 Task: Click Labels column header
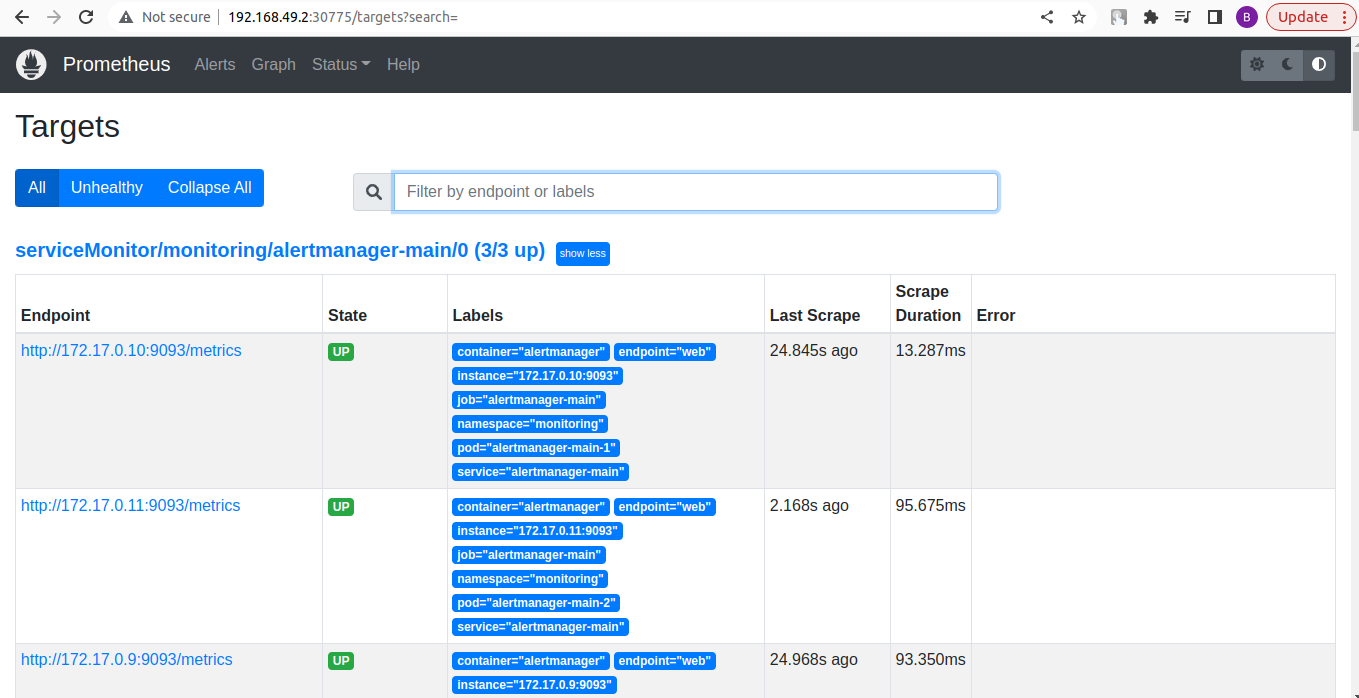point(478,316)
